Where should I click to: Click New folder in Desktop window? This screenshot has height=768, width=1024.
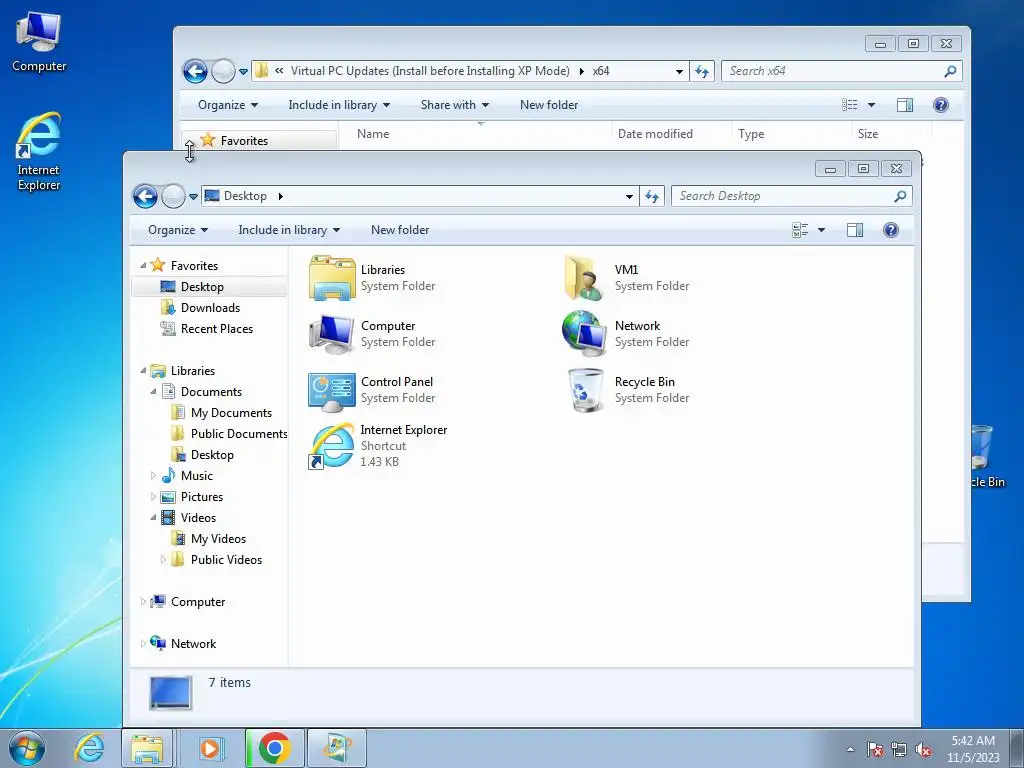(400, 230)
